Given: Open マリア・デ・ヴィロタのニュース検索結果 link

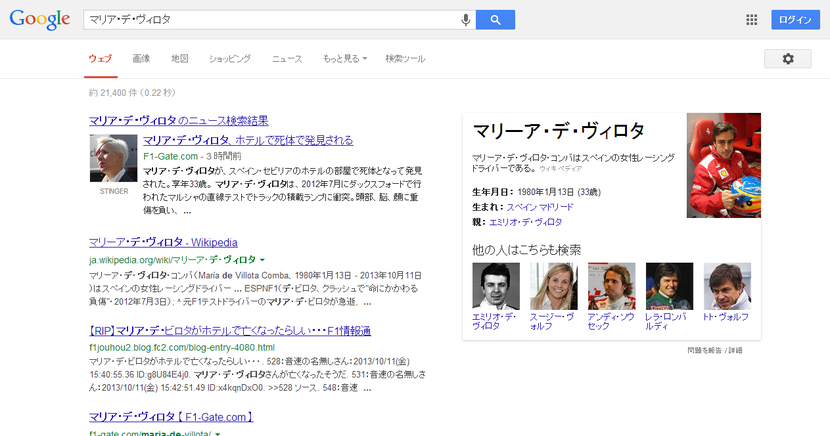Looking at the screenshot, I should 179,121.
